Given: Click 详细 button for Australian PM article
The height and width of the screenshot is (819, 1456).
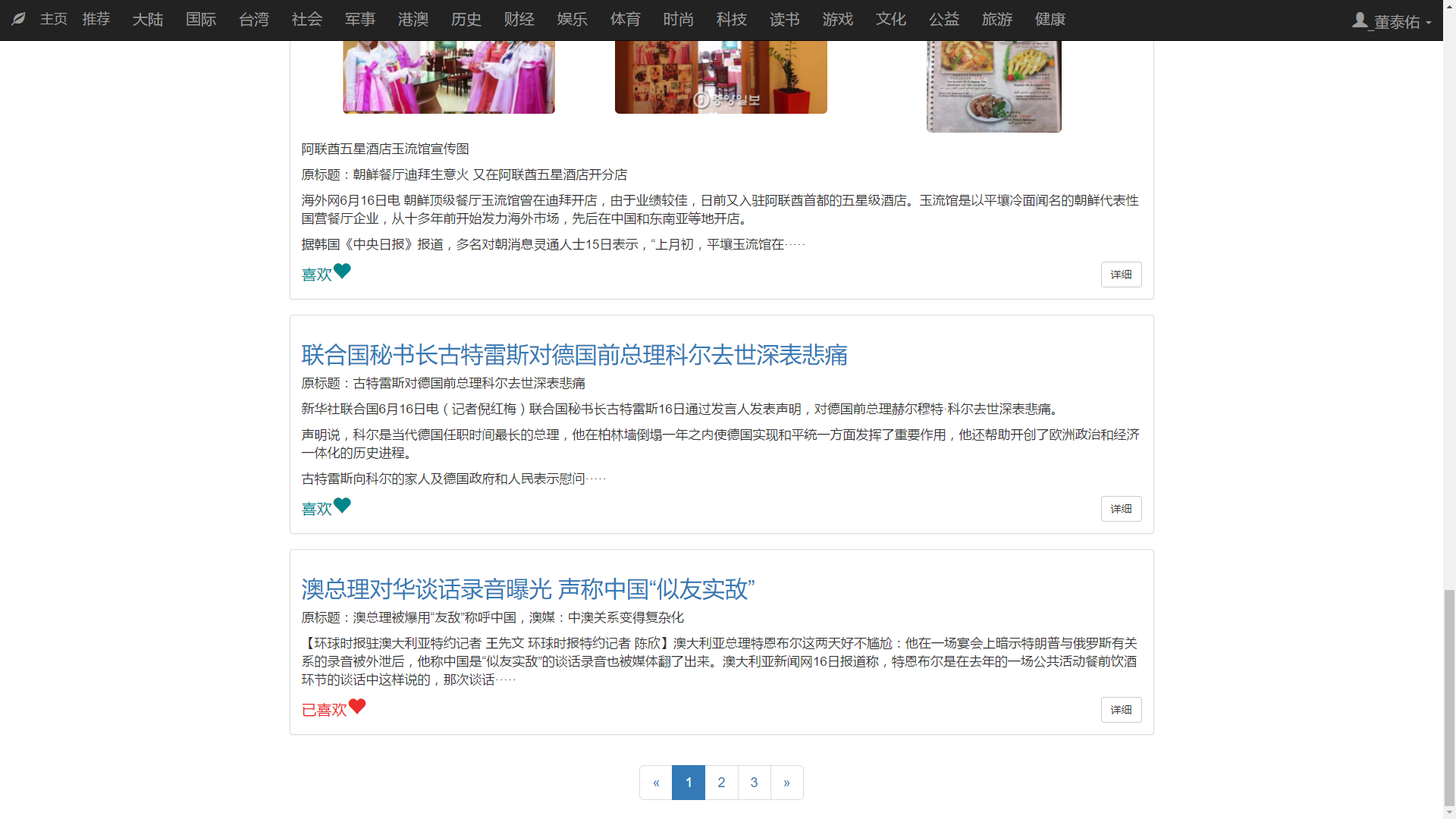Looking at the screenshot, I should point(1121,710).
